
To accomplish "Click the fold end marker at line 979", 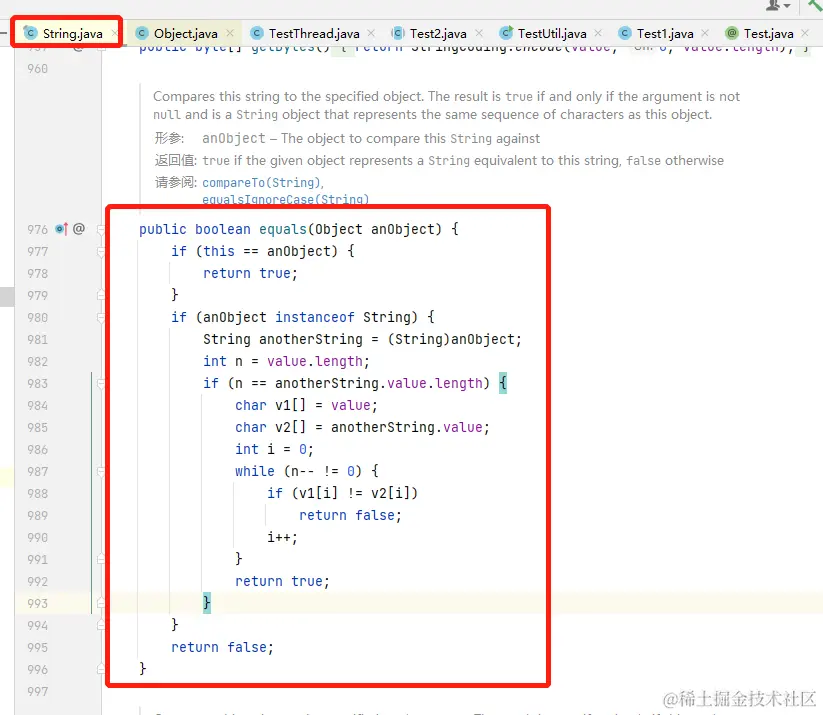I will click(x=101, y=296).
